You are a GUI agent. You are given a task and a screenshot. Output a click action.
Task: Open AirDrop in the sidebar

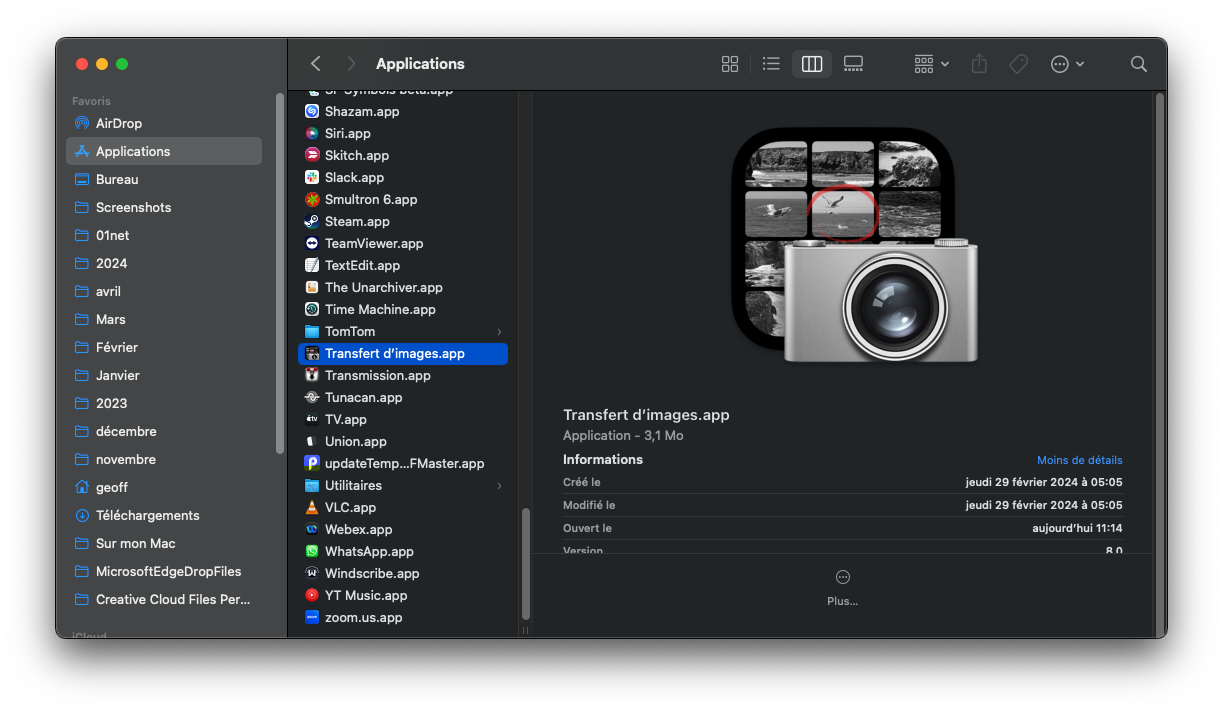(164, 123)
